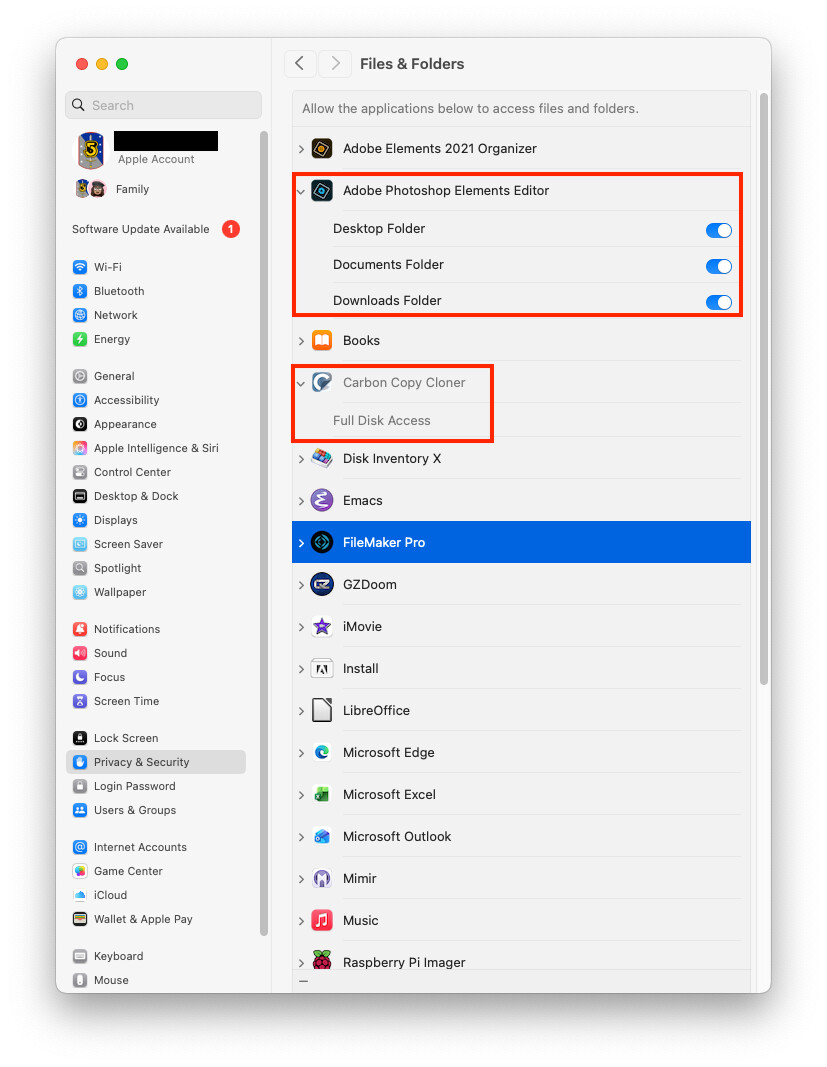Click the iMovie star icon
The image size is (827, 1067).
[x=321, y=626]
